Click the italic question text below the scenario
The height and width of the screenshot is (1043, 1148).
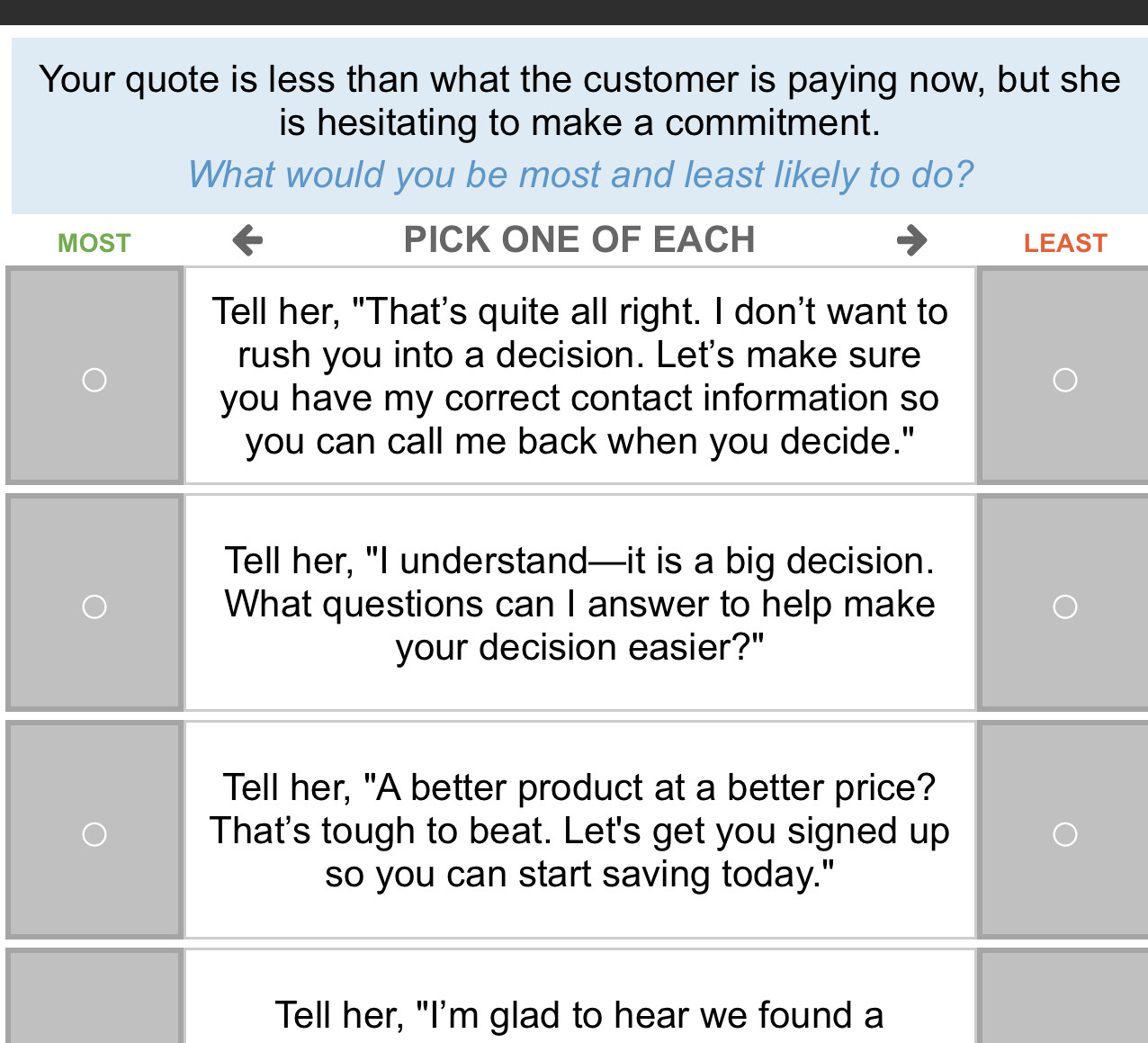click(x=581, y=175)
